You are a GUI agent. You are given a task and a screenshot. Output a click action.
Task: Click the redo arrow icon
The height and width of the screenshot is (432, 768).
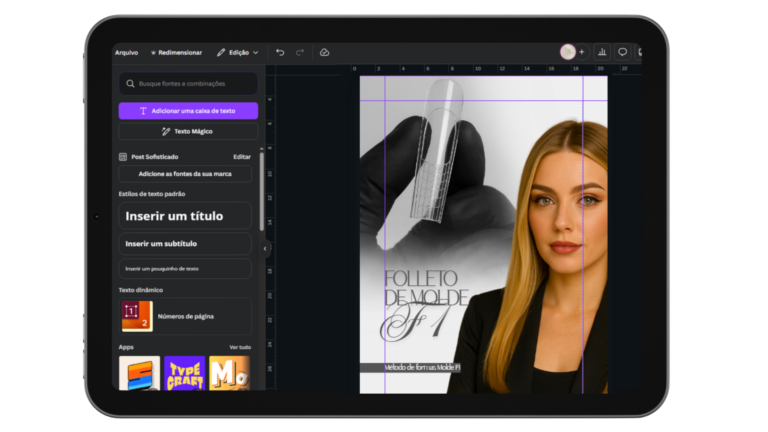[x=300, y=52]
